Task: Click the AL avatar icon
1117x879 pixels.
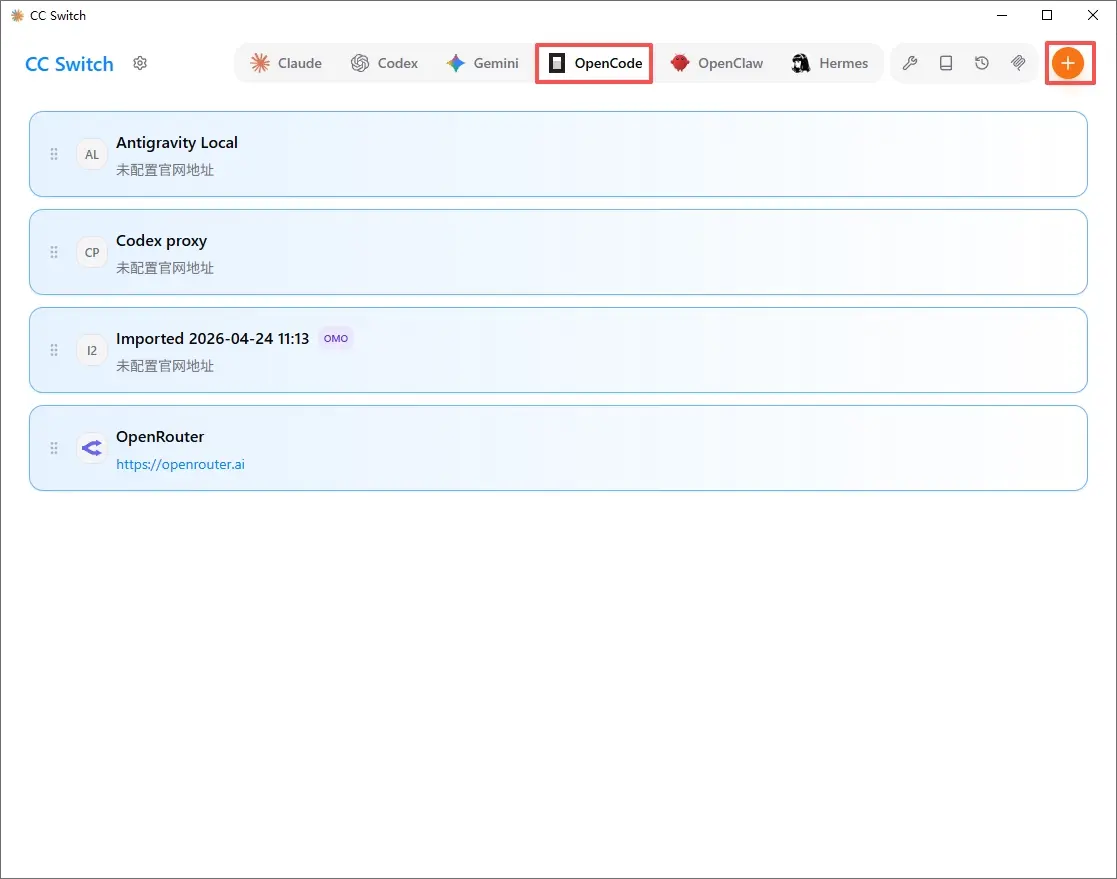Action: (92, 154)
